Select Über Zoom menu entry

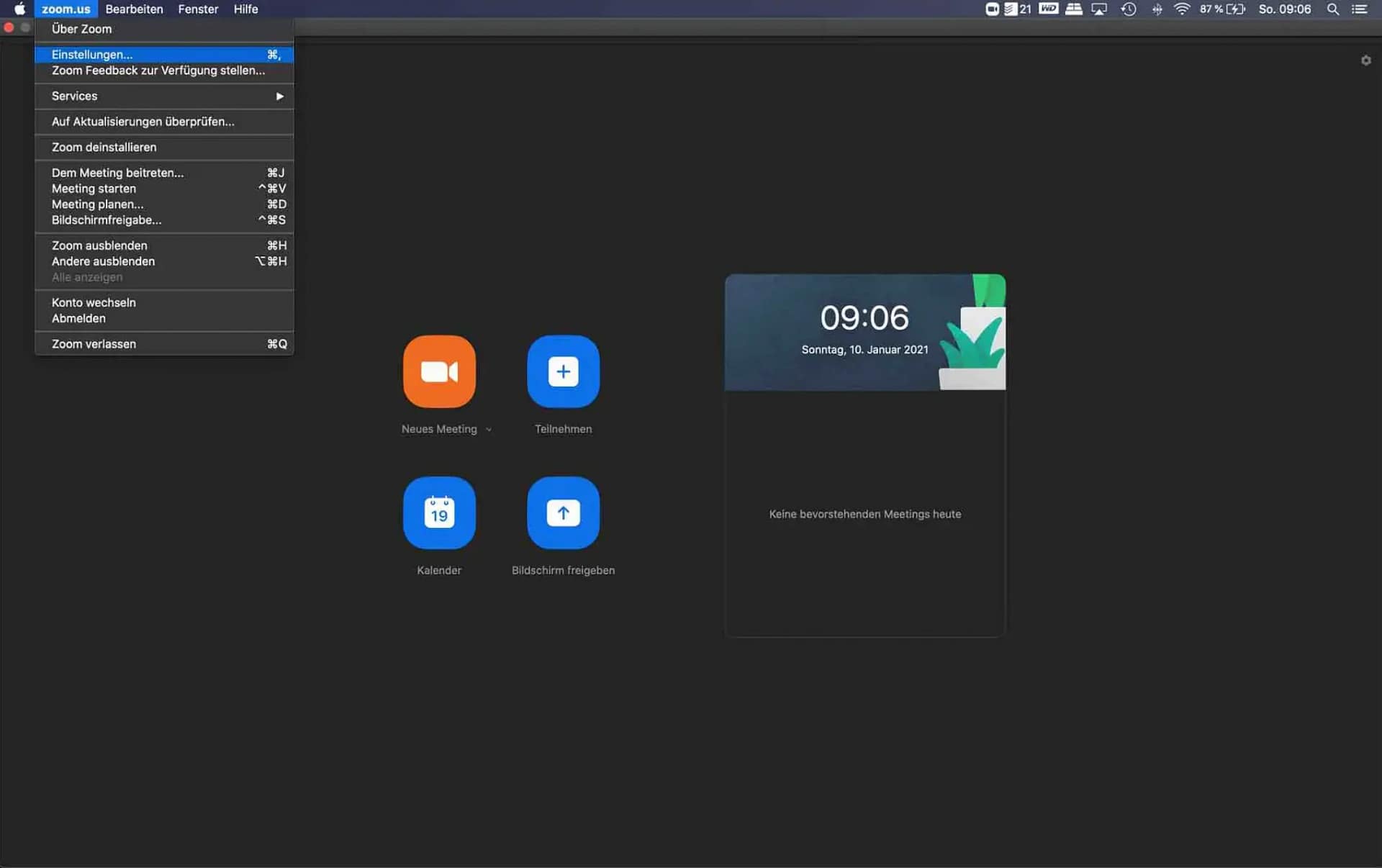coord(164,29)
